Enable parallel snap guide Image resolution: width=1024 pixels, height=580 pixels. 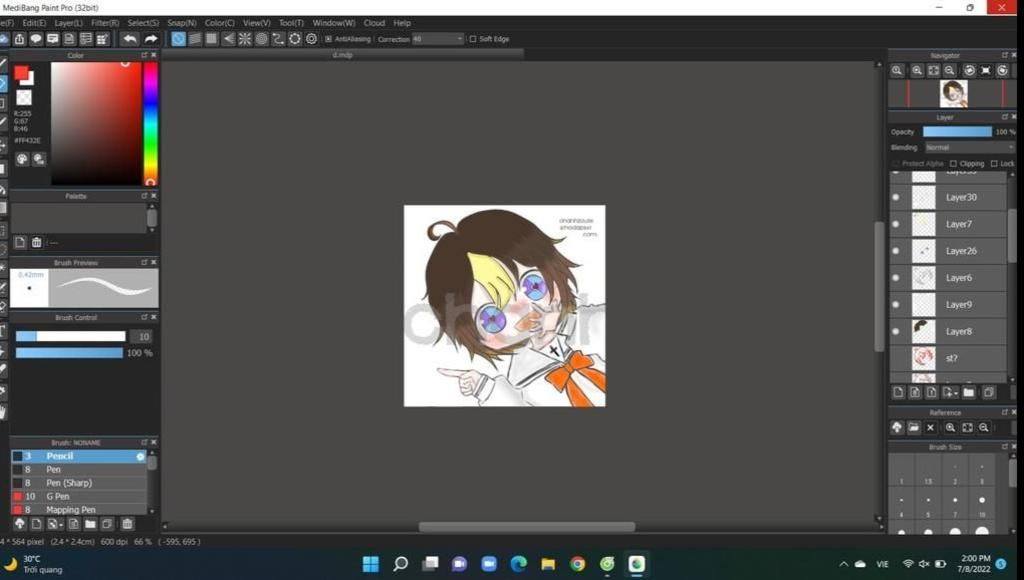coord(195,39)
